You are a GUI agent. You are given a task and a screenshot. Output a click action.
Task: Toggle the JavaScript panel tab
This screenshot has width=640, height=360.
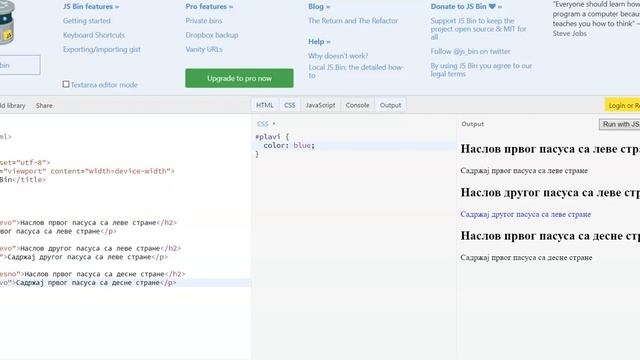pyautogui.click(x=320, y=105)
